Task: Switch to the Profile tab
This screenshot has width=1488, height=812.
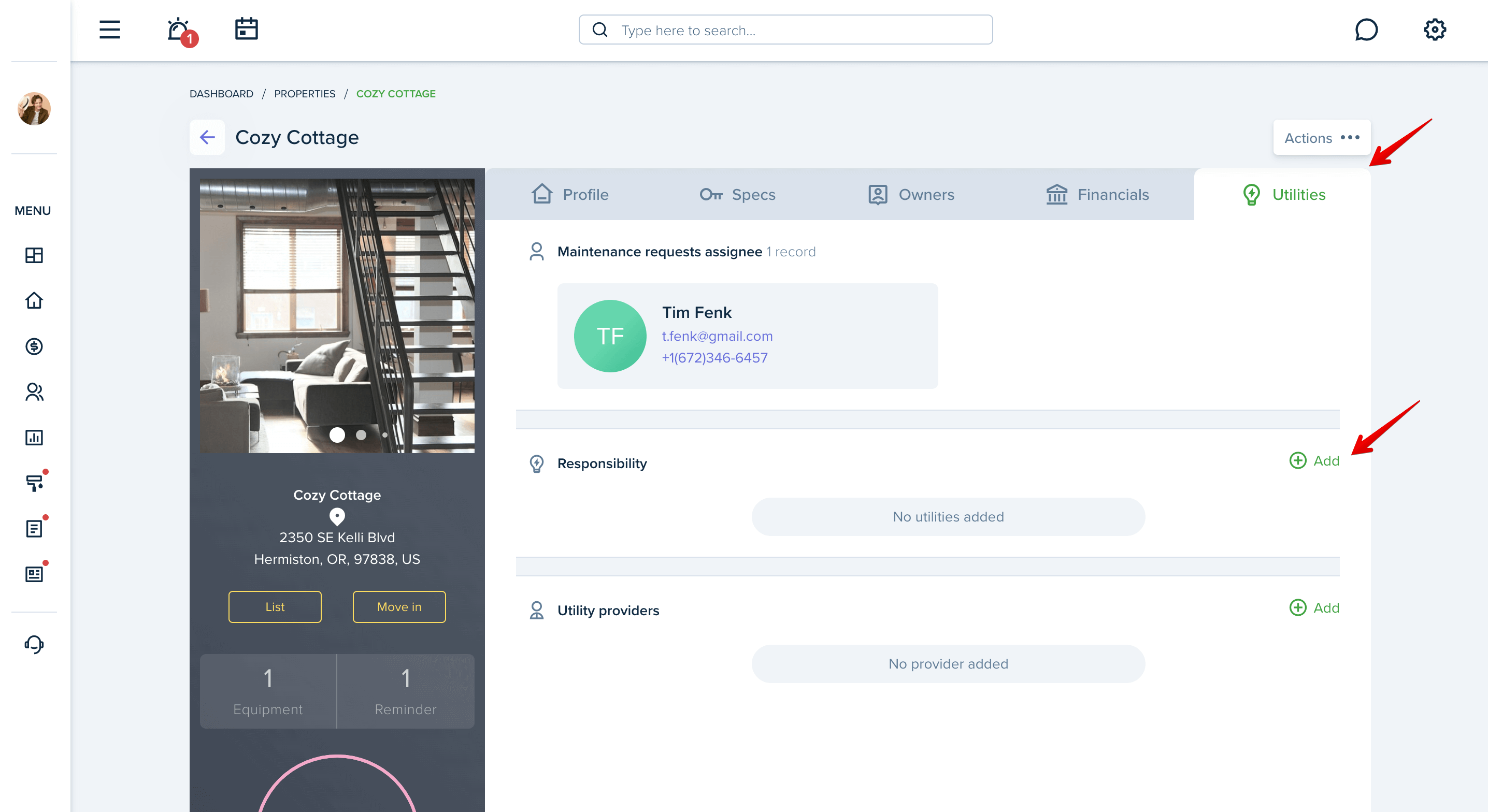Action: point(569,194)
